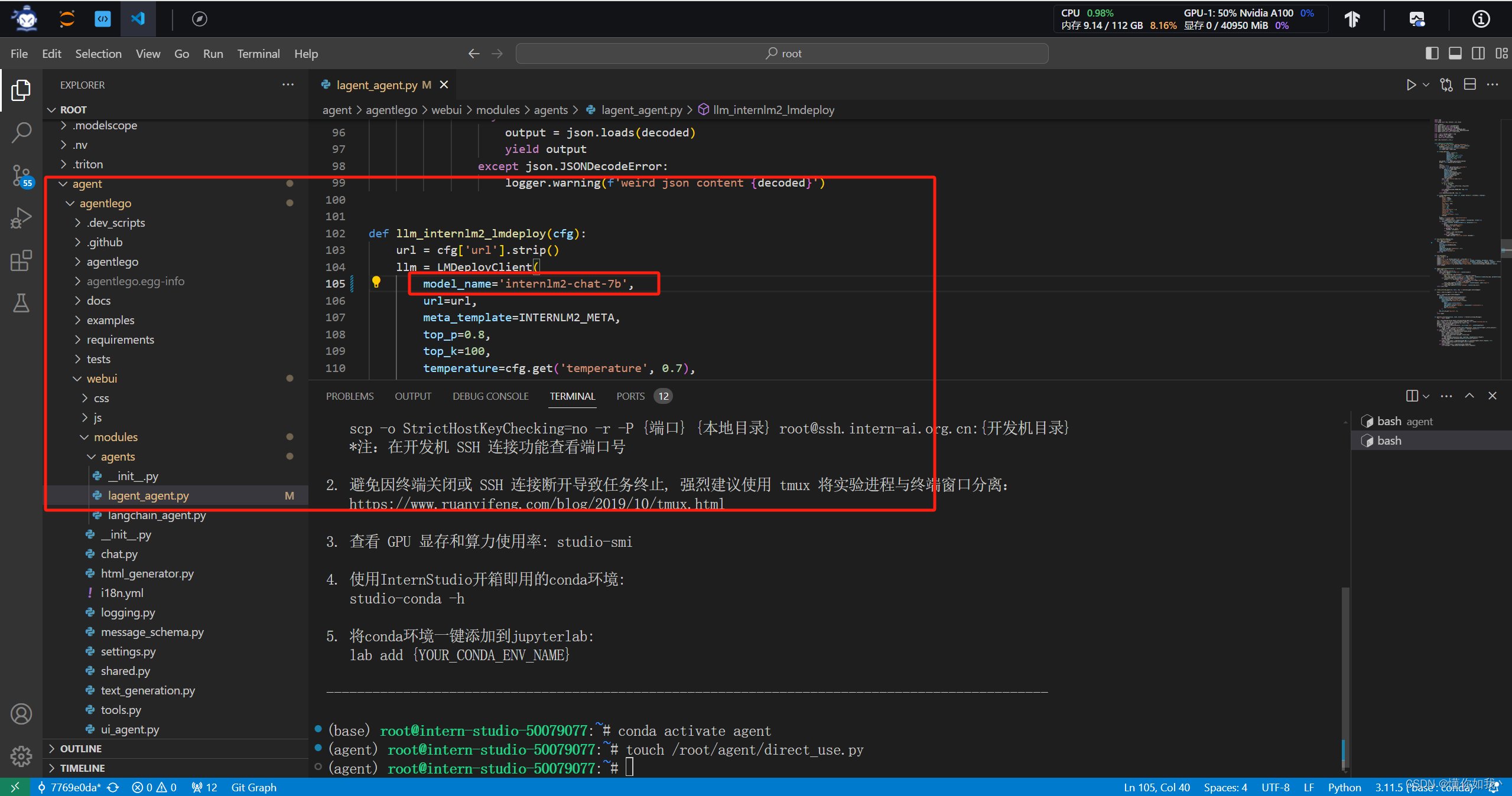Screen dimensions: 1512x796
Task: Maximize the terminal panel with up chevron
Action: [x=1469, y=396]
